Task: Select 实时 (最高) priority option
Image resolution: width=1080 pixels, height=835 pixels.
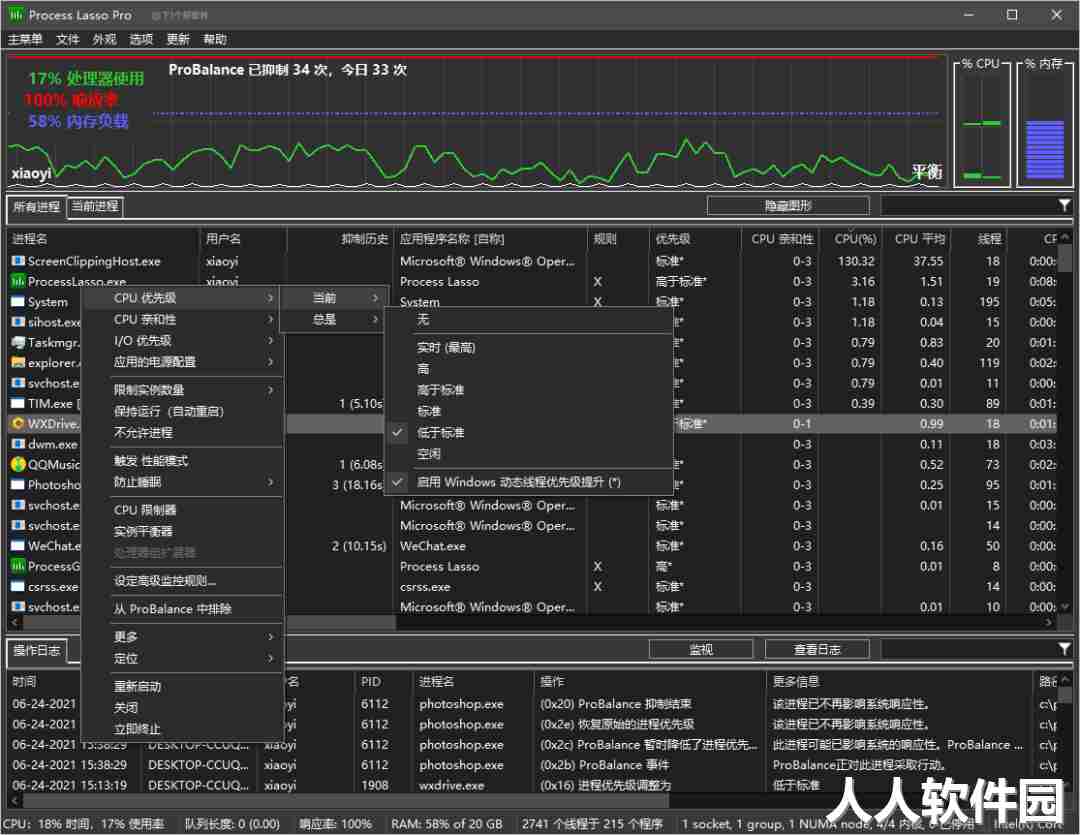Action: (529, 348)
